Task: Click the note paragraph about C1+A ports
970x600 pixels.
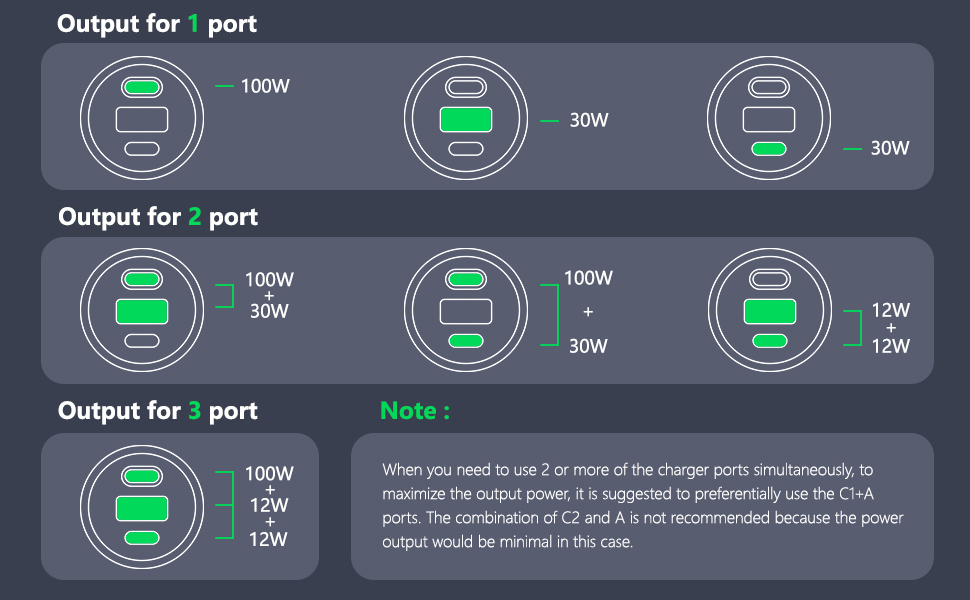Action: (x=643, y=506)
